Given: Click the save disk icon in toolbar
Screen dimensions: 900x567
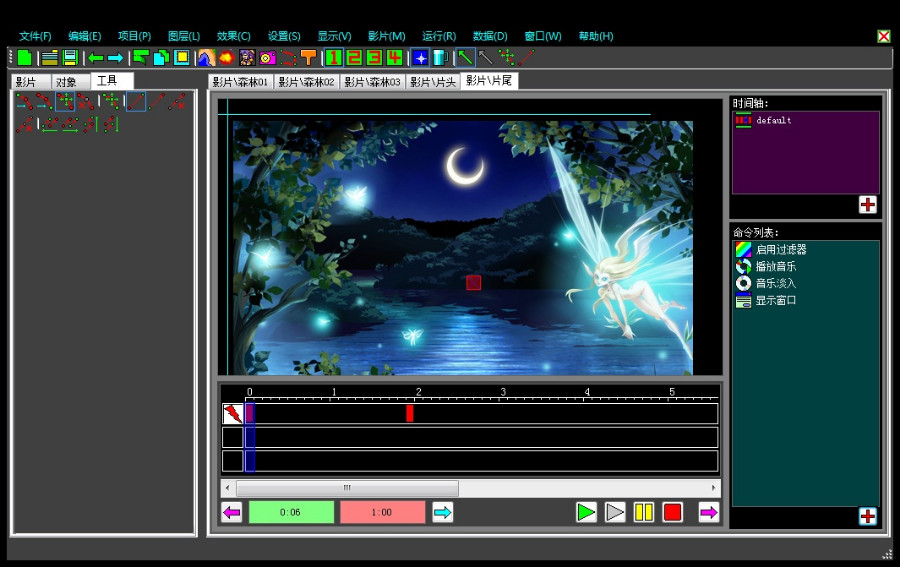Looking at the screenshot, I should point(70,58).
